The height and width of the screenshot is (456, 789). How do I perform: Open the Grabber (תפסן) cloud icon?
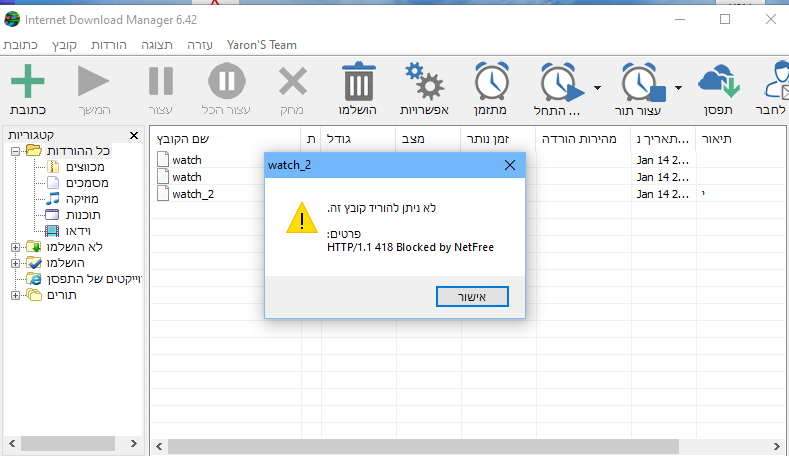tap(719, 81)
